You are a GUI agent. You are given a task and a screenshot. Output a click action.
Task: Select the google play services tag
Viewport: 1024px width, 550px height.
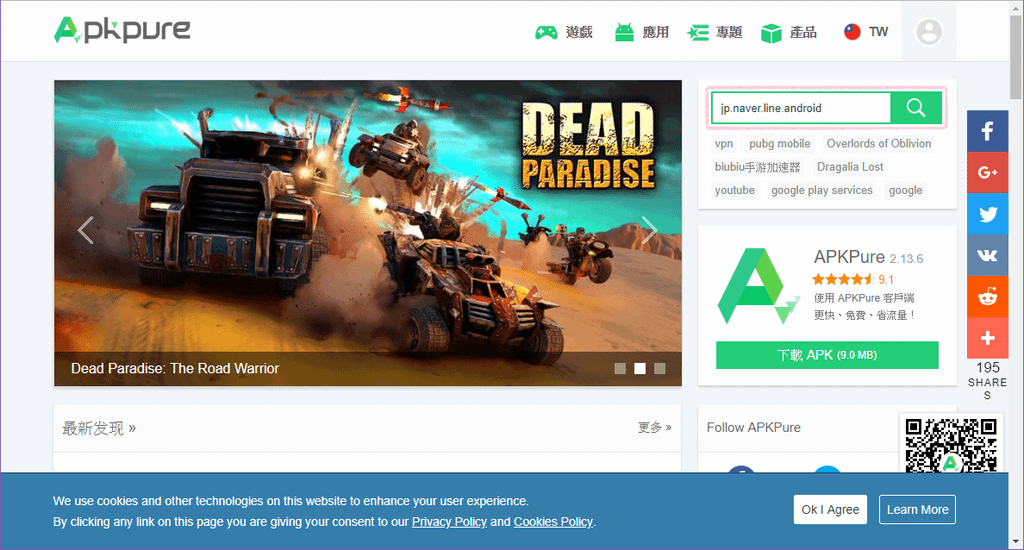(x=822, y=190)
